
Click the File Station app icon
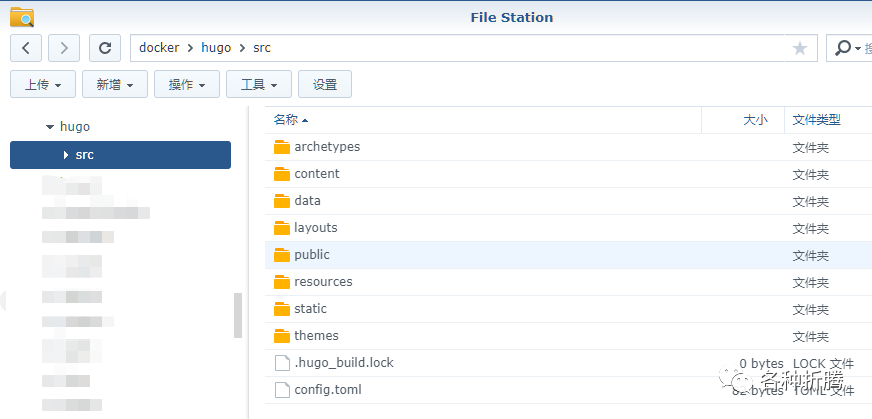(21, 17)
